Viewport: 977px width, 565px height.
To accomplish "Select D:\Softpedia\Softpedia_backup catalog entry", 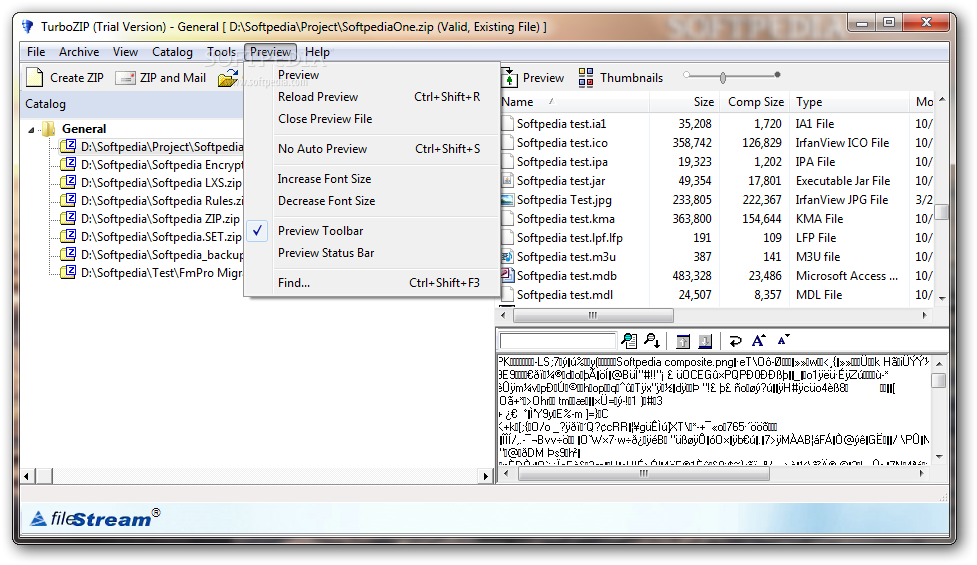I will (x=162, y=255).
